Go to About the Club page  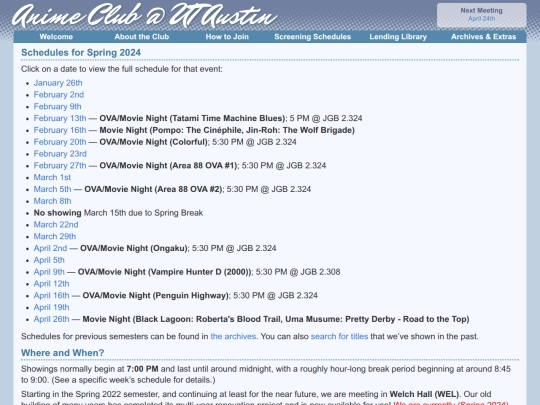[142, 37]
